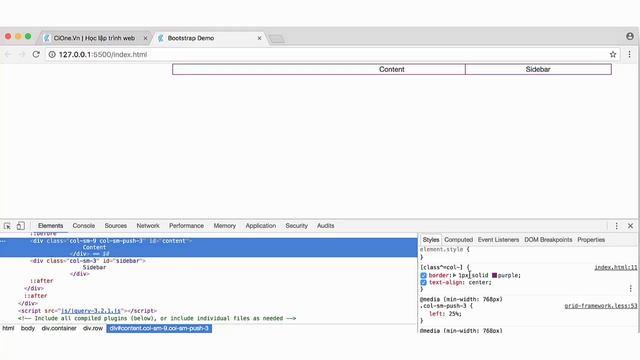640x360 pixels.
Task: Open the Audits tab
Action: pyautogui.click(x=325, y=226)
